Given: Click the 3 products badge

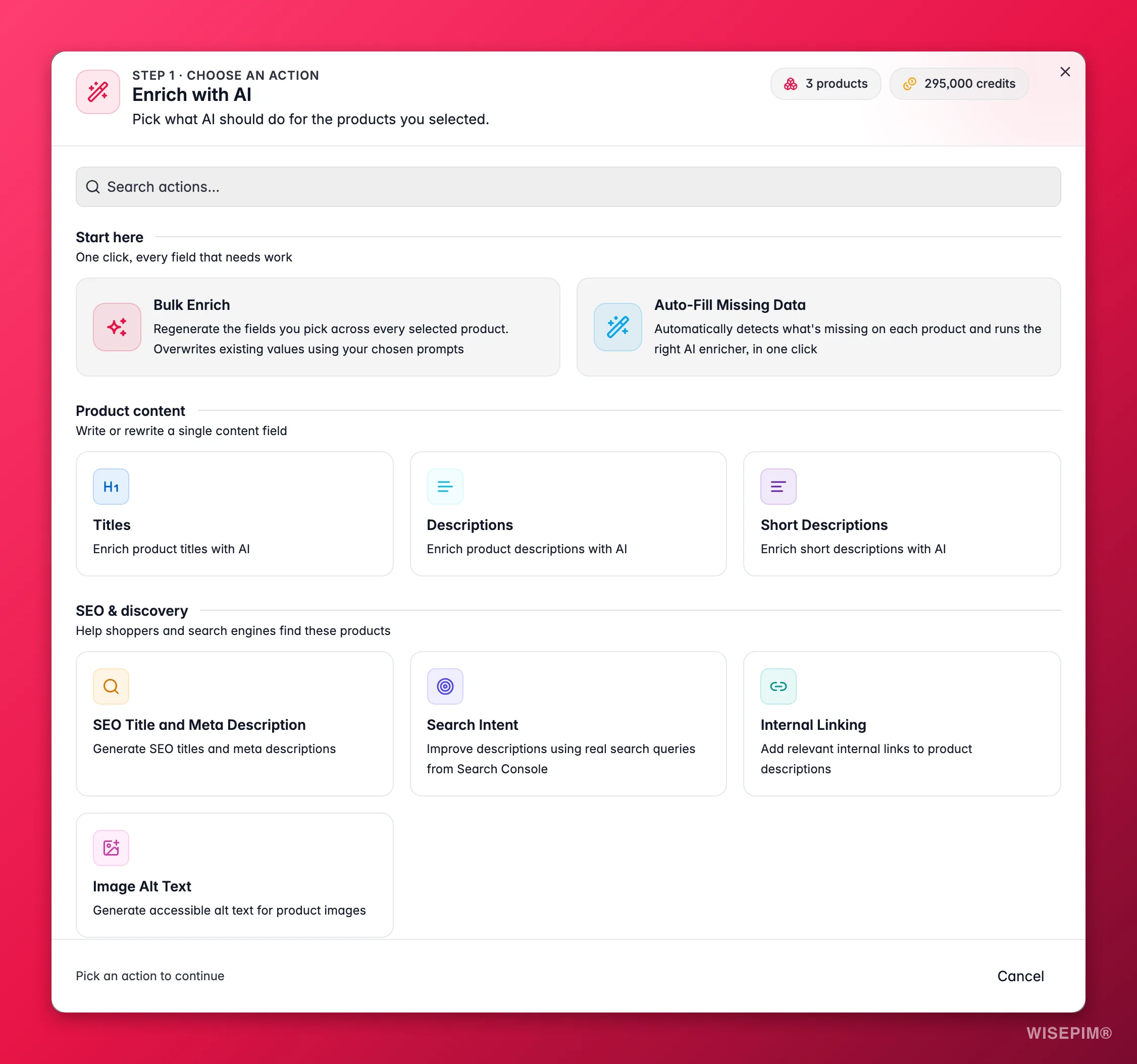Looking at the screenshot, I should [825, 84].
